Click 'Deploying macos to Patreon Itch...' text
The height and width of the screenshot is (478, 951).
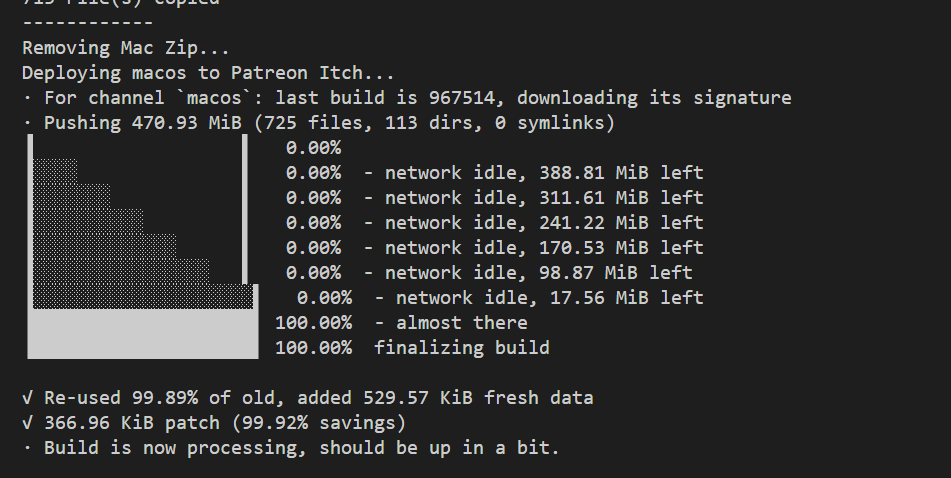click(208, 73)
